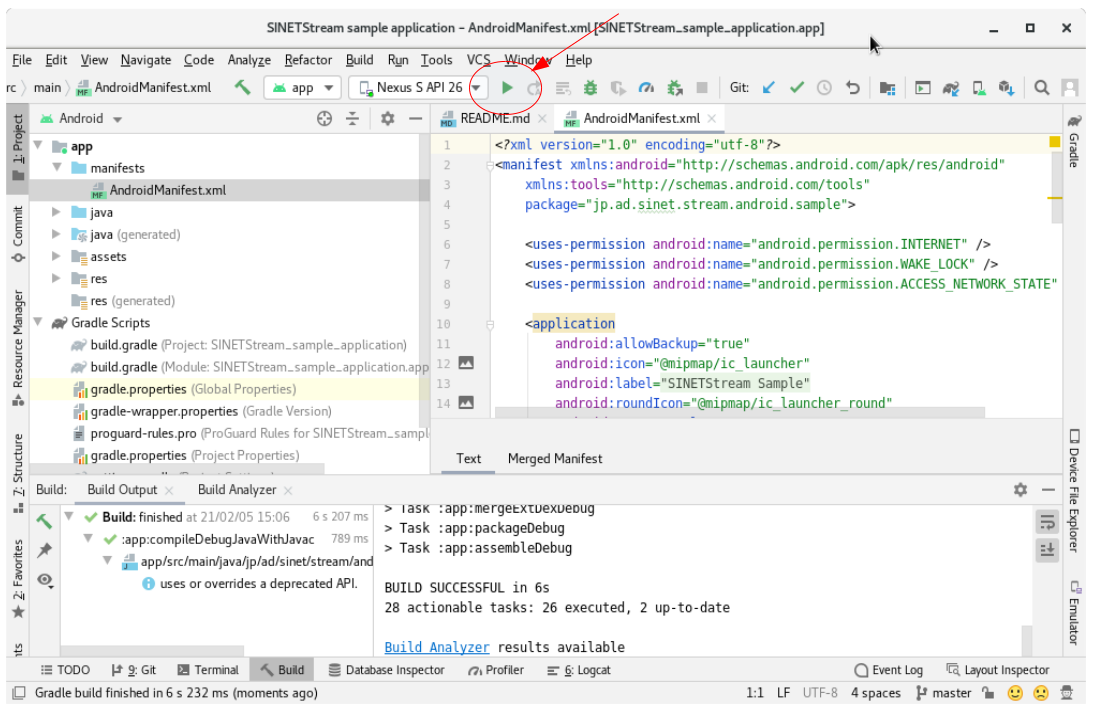Click Collapse All icon in Project panel
This screenshot has width=1095, height=714.
pyautogui.click(x=353, y=119)
